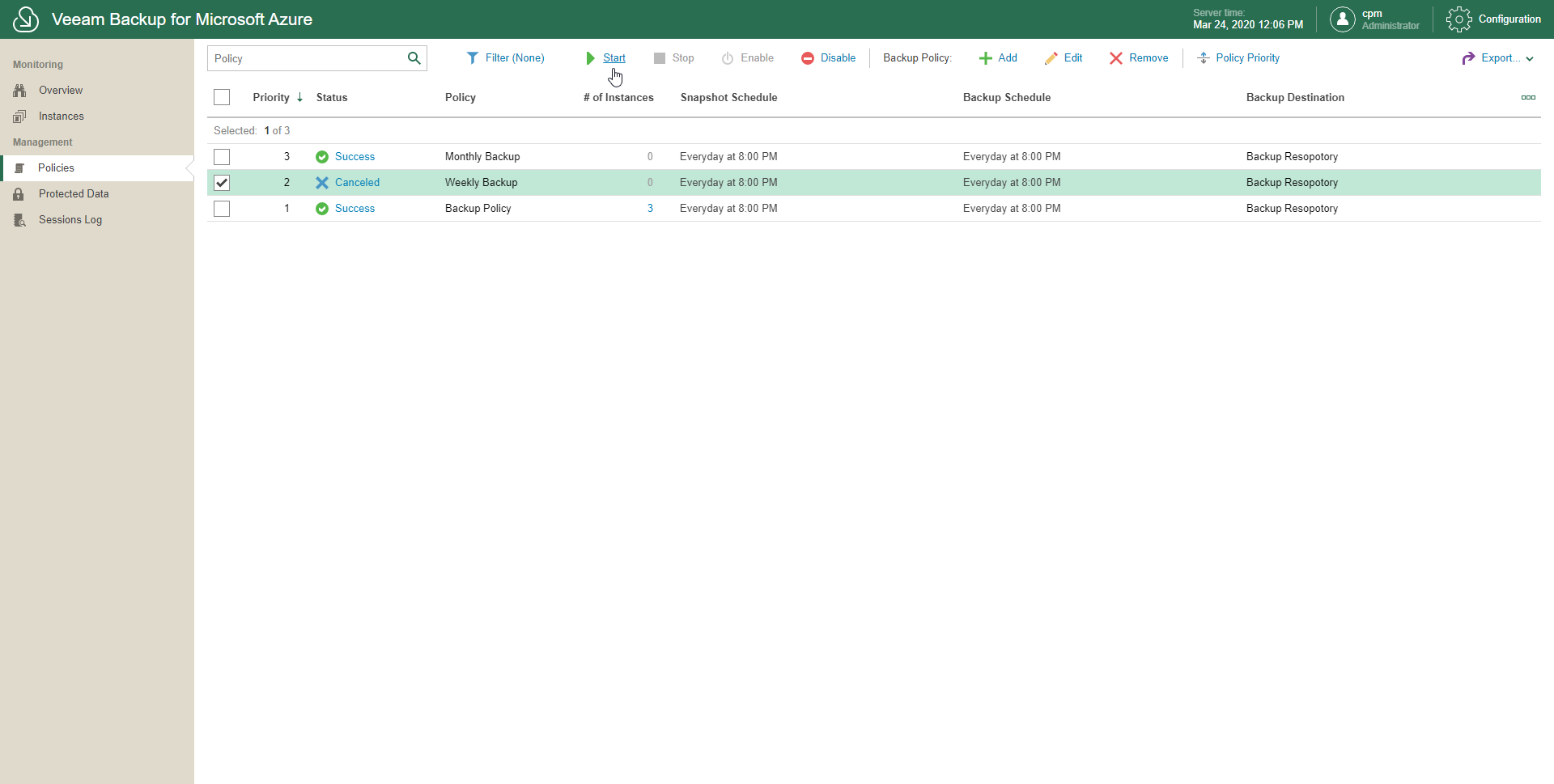Check the Monthly Backup row checkbox

point(222,157)
